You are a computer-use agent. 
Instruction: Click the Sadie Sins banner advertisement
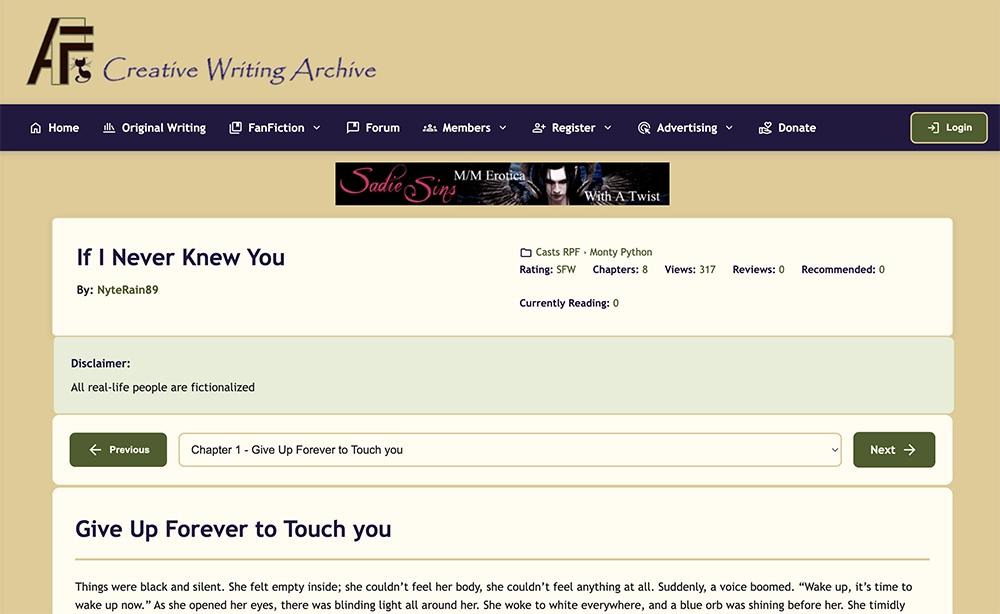tap(502, 184)
